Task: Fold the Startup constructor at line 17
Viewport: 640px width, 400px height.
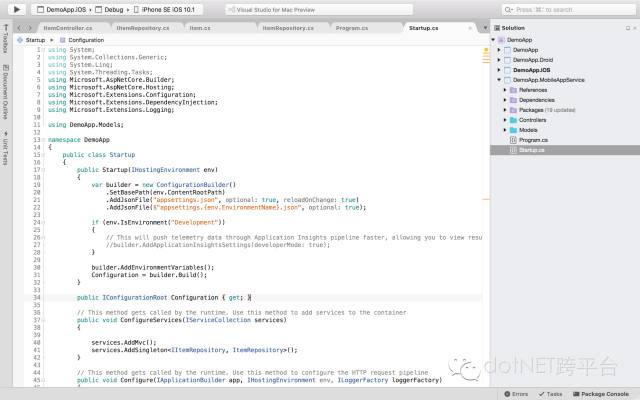Action: click(43, 170)
